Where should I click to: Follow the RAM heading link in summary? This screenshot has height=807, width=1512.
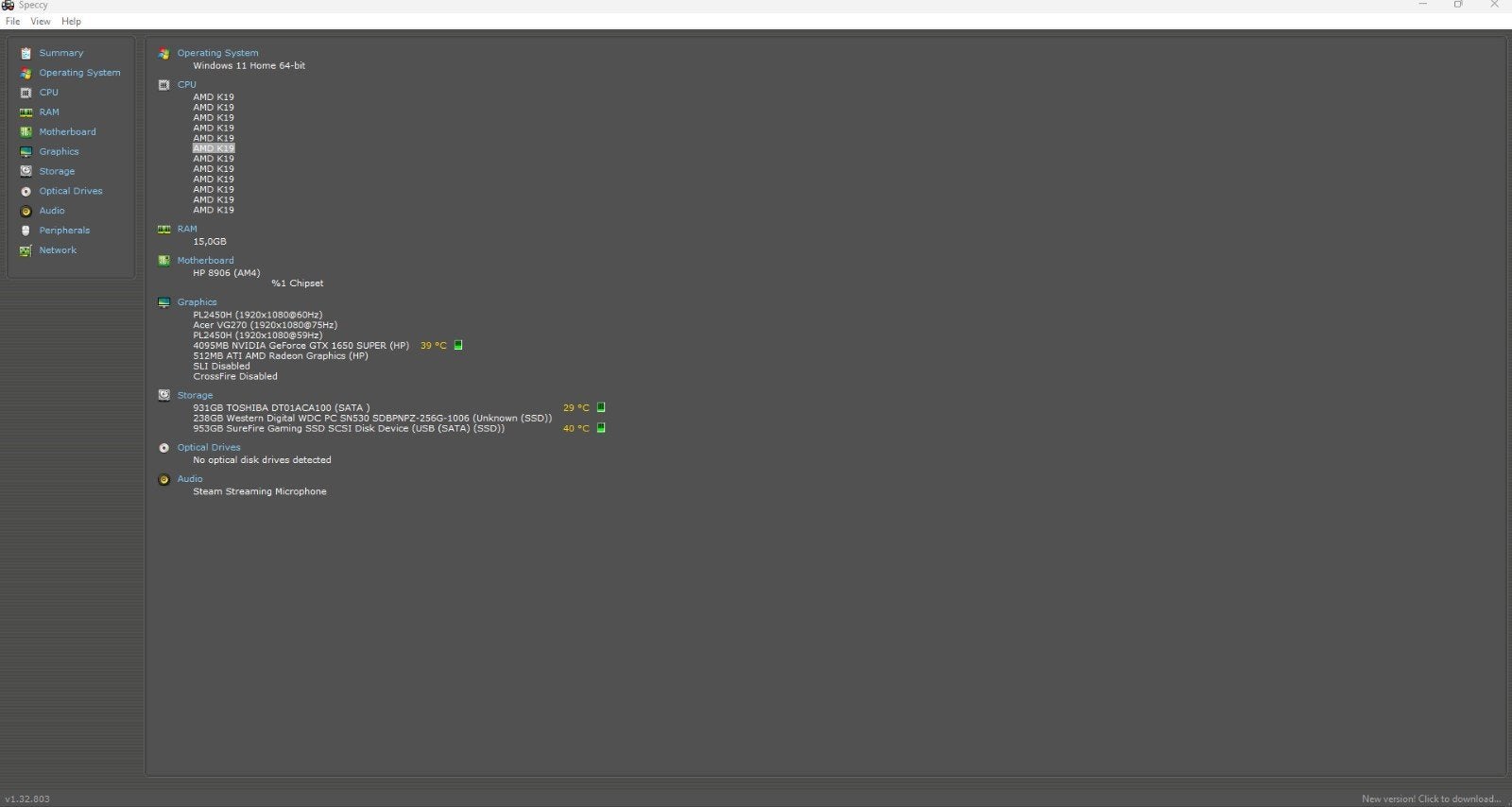[x=187, y=229]
